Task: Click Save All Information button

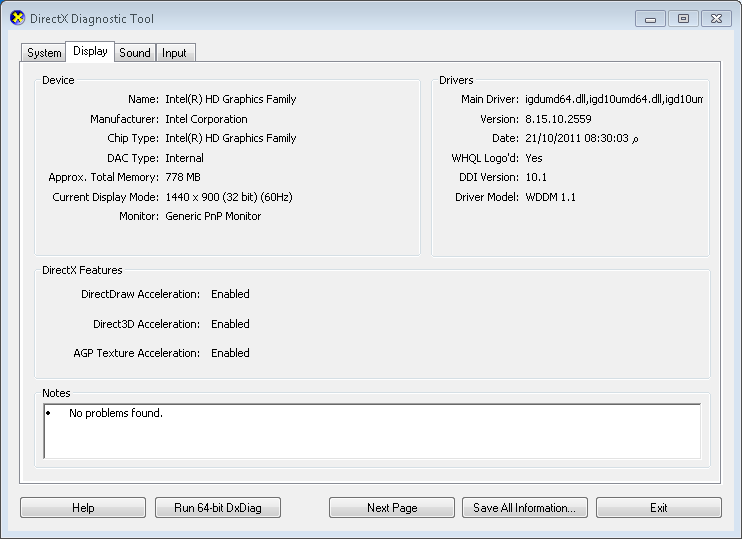Action: (525, 508)
